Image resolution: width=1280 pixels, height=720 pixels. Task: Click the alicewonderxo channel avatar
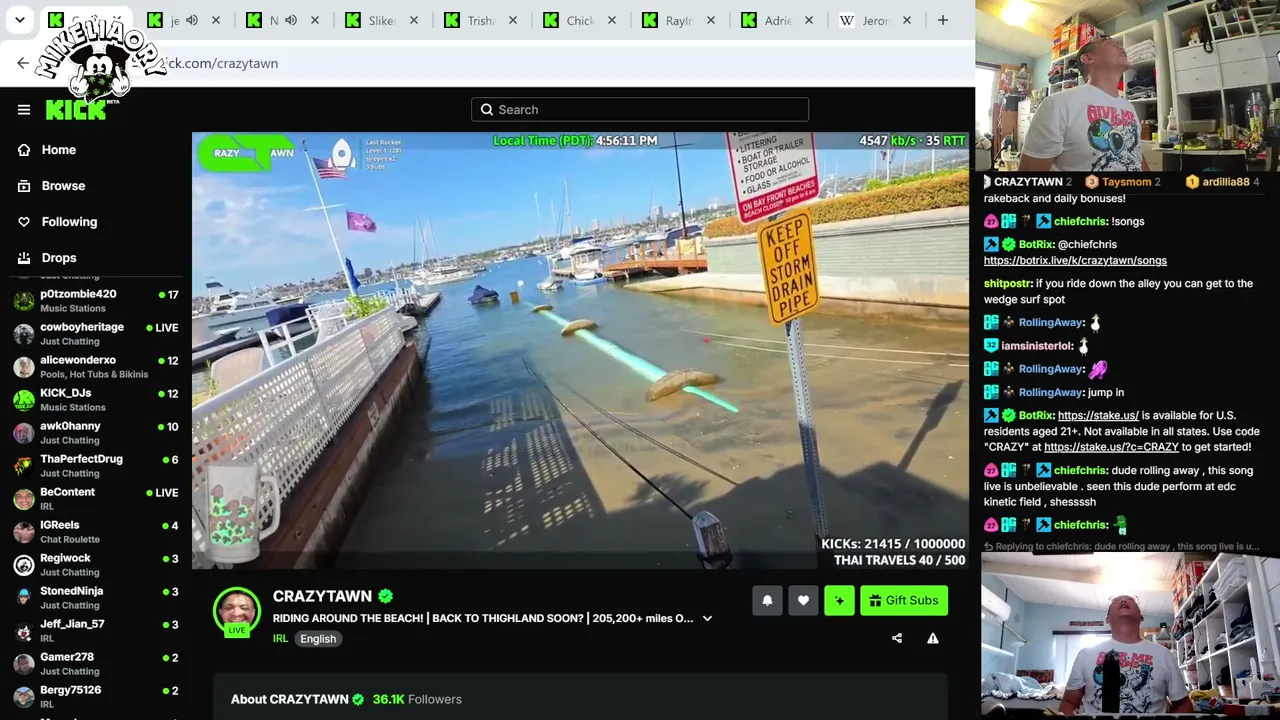pos(24,367)
